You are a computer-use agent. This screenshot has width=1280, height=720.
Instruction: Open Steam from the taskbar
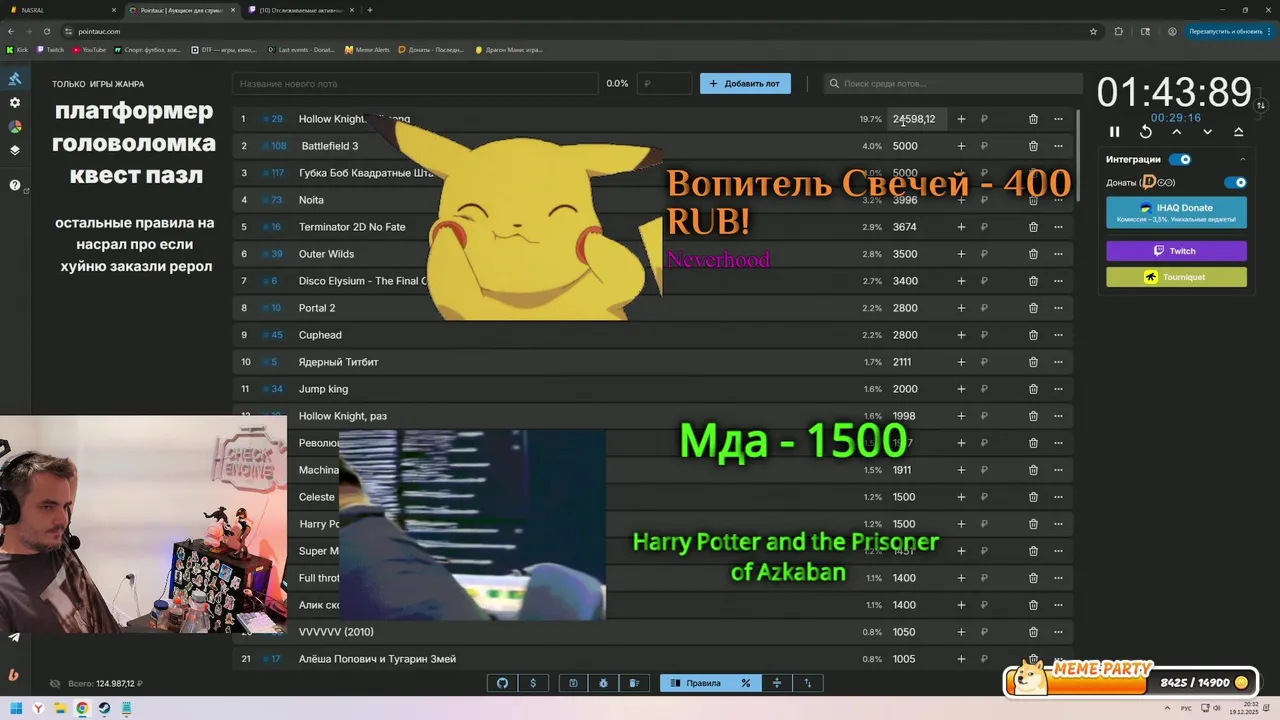104,709
